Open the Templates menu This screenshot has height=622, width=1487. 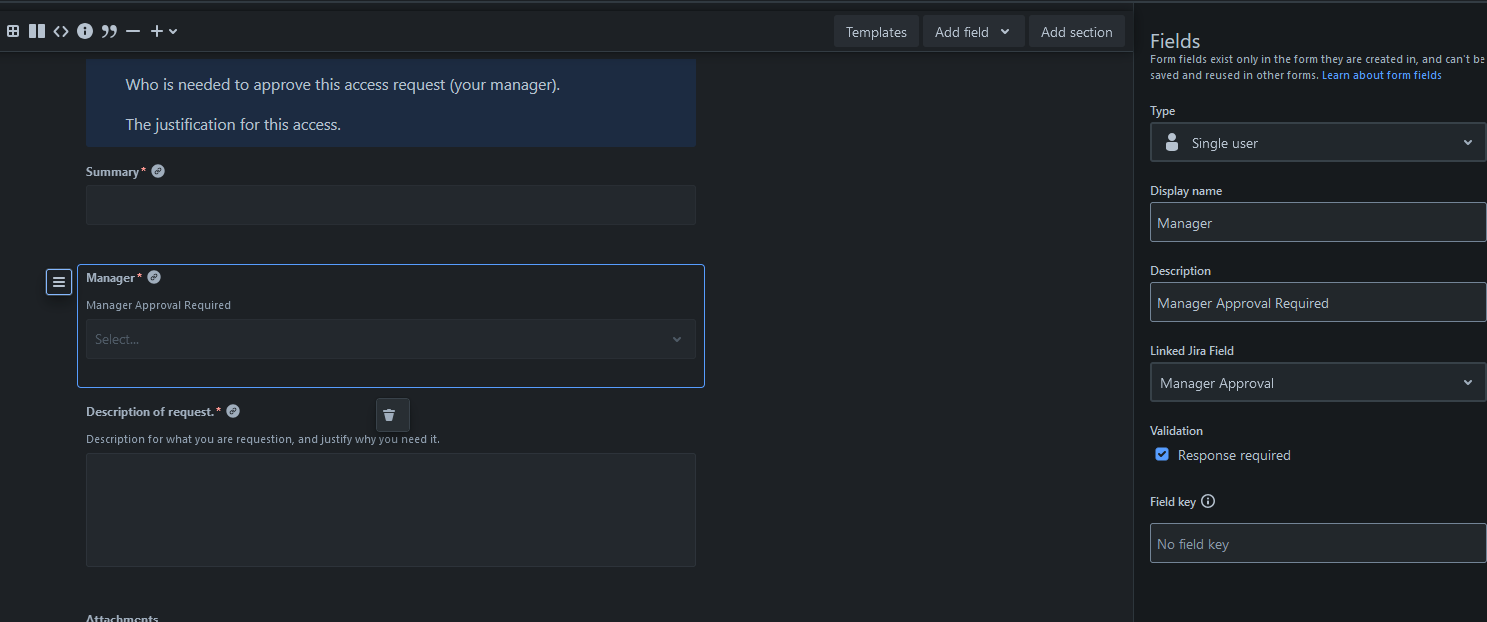(x=876, y=32)
